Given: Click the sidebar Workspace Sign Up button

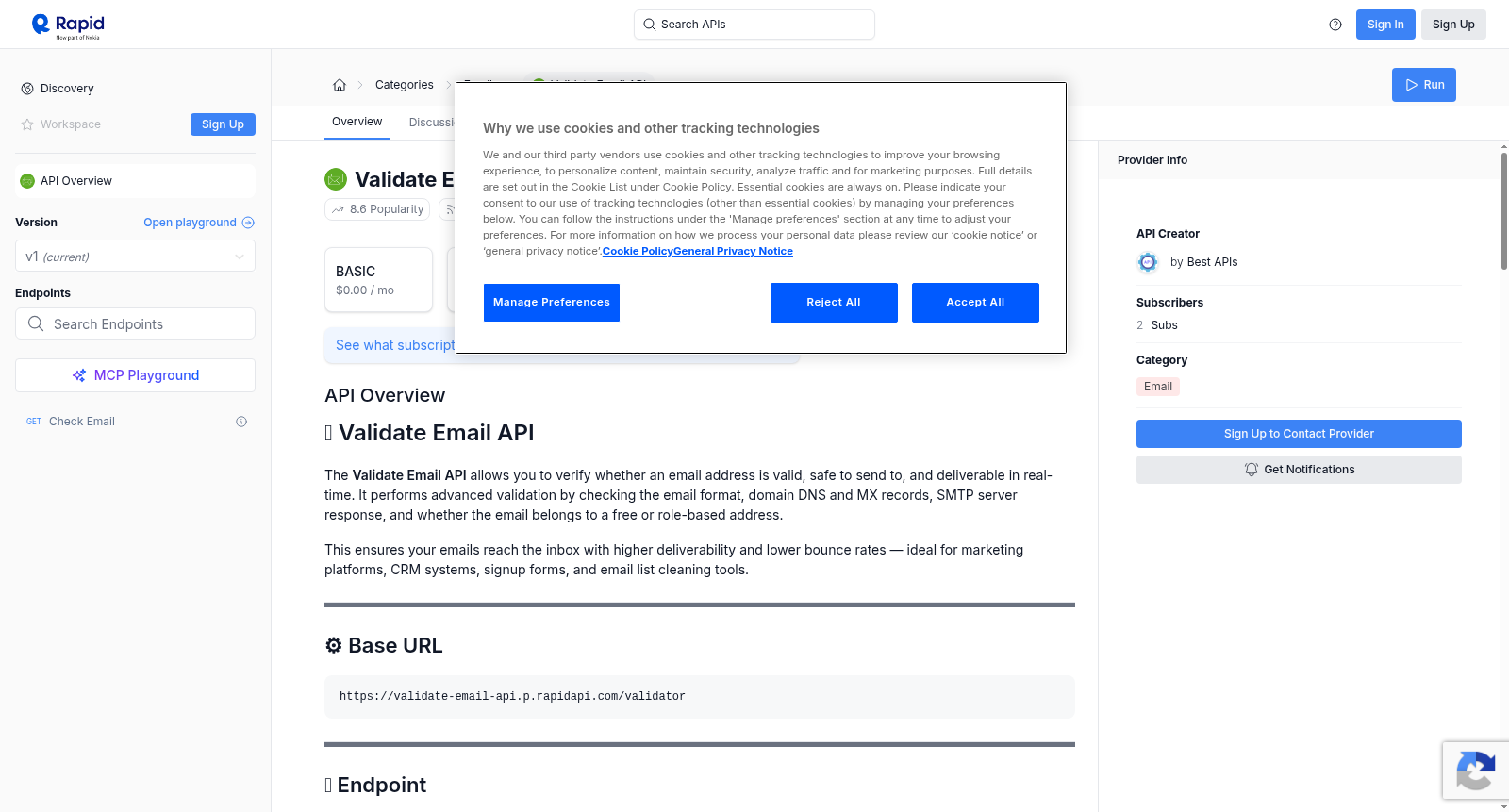Looking at the screenshot, I should click(223, 124).
